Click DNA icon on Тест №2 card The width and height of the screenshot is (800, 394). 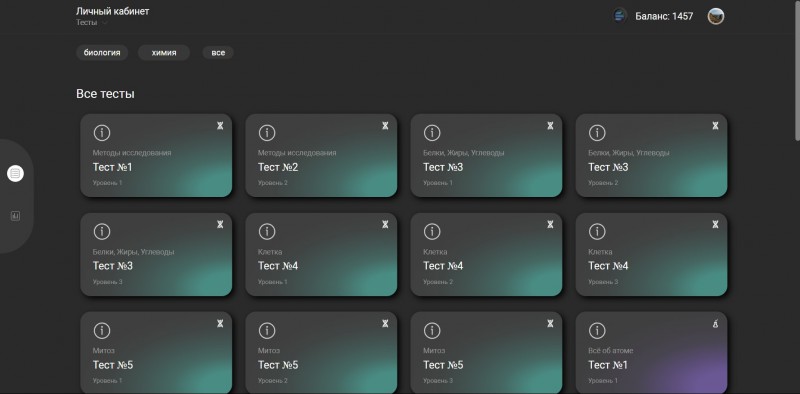(x=385, y=126)
